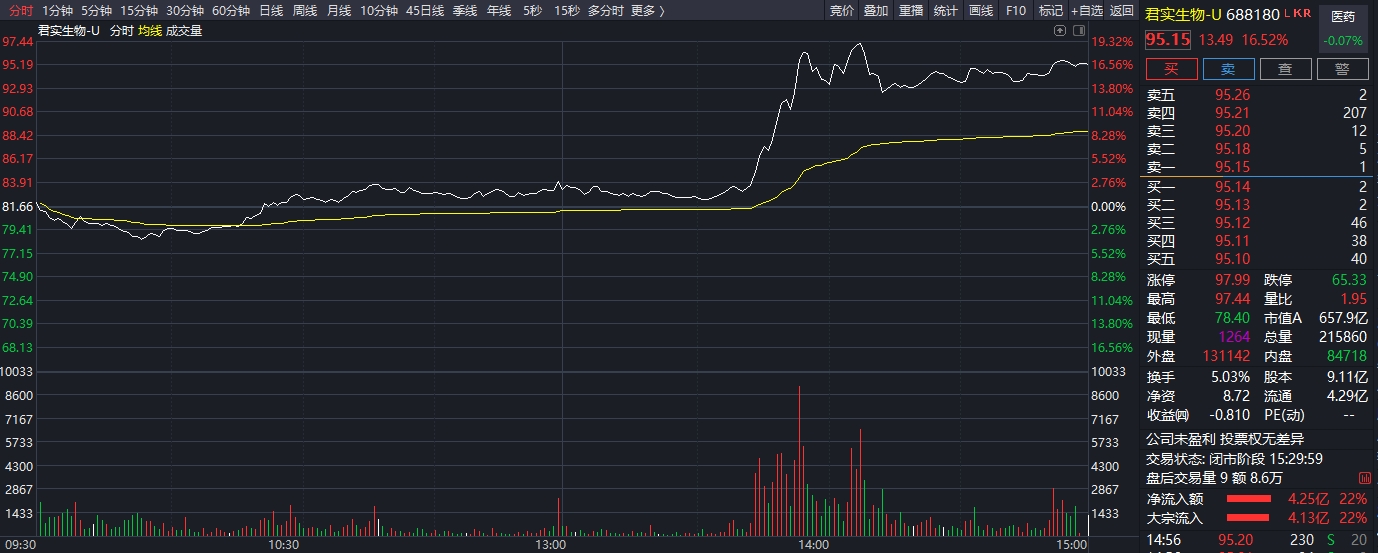Toggle the yellow 均线 legend label

click(x=150, y=31)
